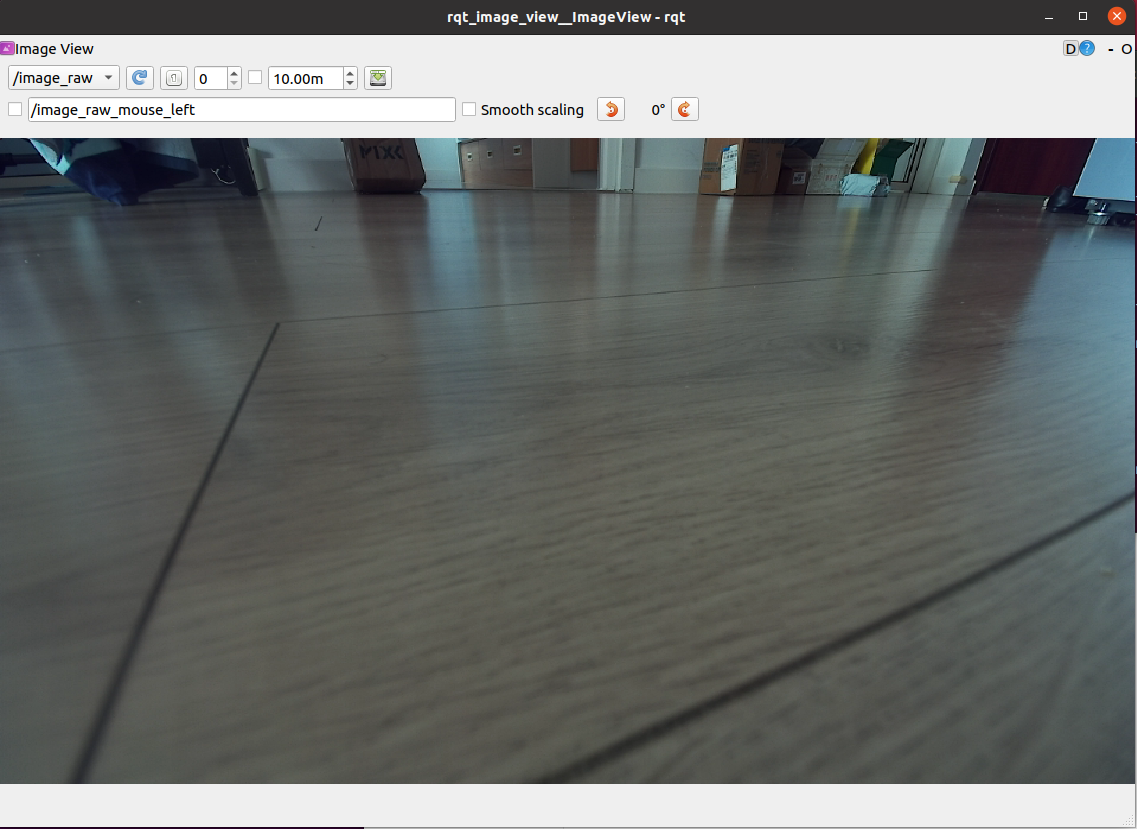Open the help question mark icon
This screenshot has width=1137, height=829.
point(1087,49)
